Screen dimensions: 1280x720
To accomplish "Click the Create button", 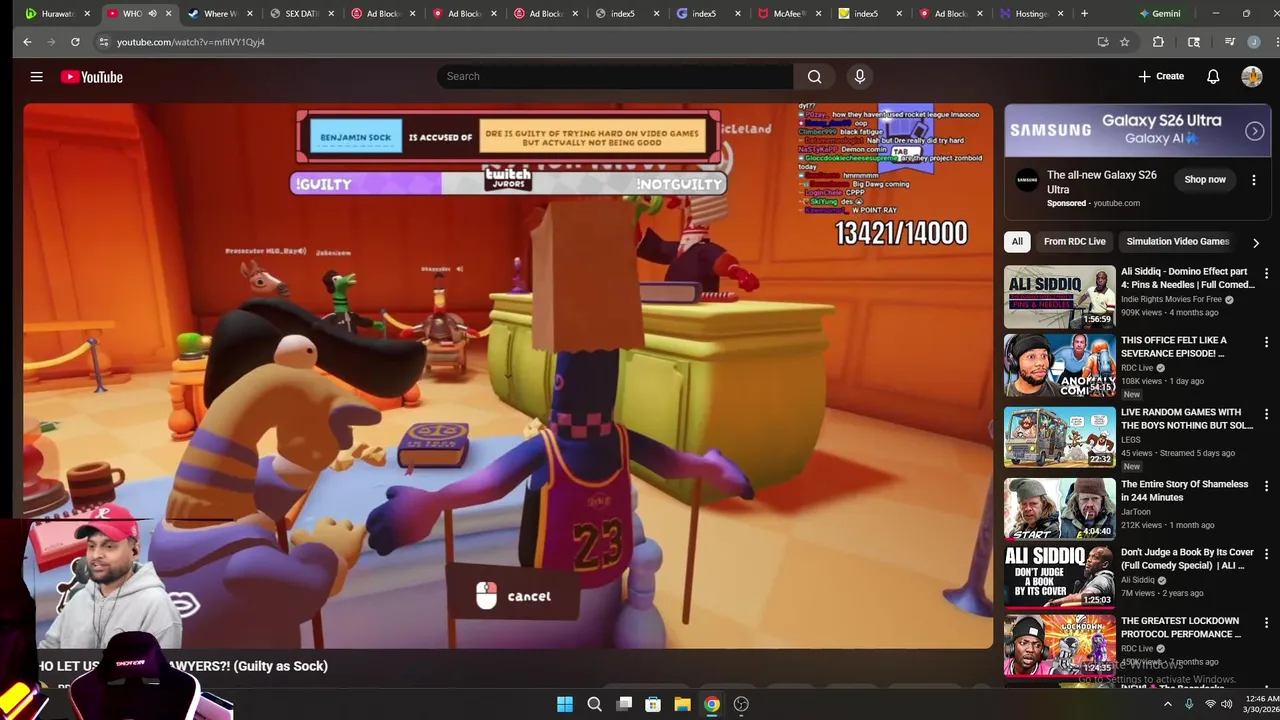I will [1161, 77].
